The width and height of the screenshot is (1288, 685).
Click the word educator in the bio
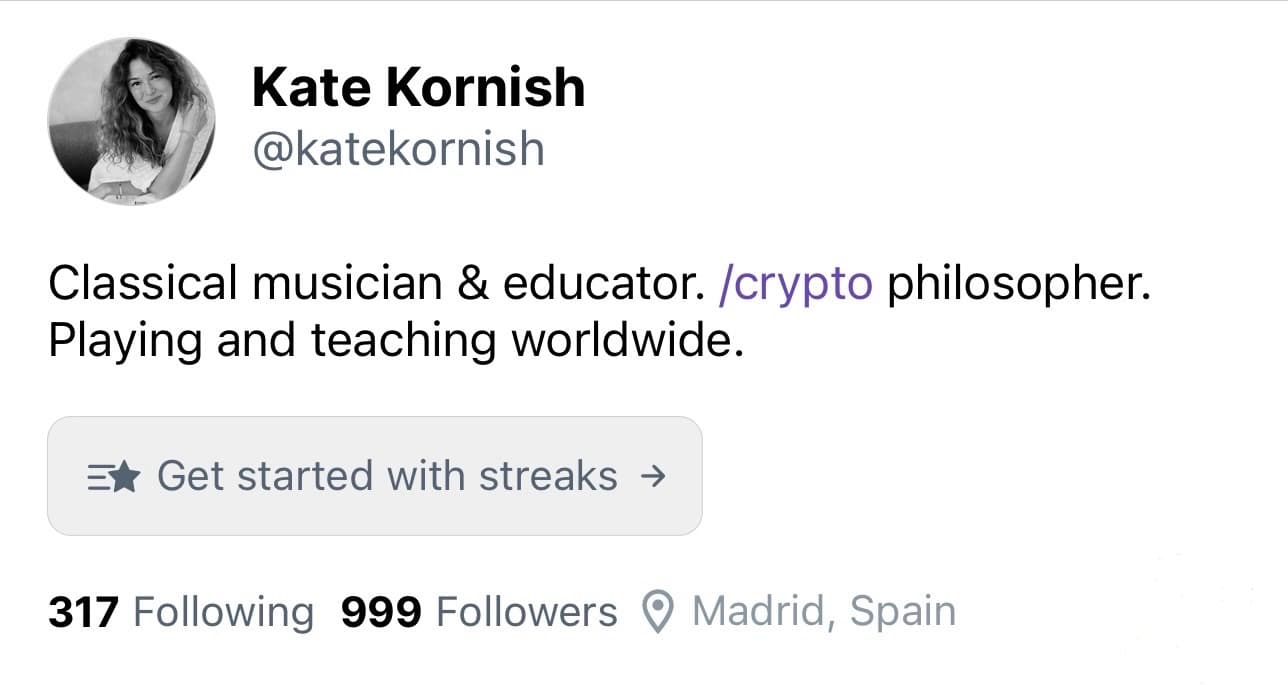tap(599, 285)
